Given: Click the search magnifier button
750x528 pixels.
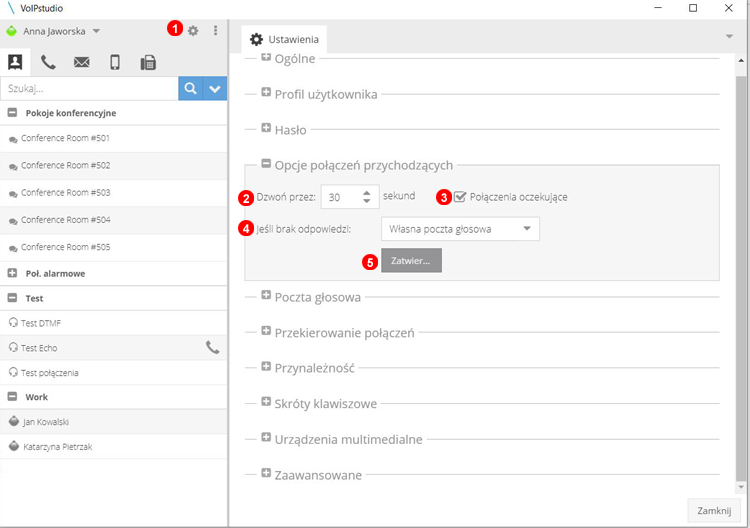Looking at the screenshot, I should click(190, 89).
